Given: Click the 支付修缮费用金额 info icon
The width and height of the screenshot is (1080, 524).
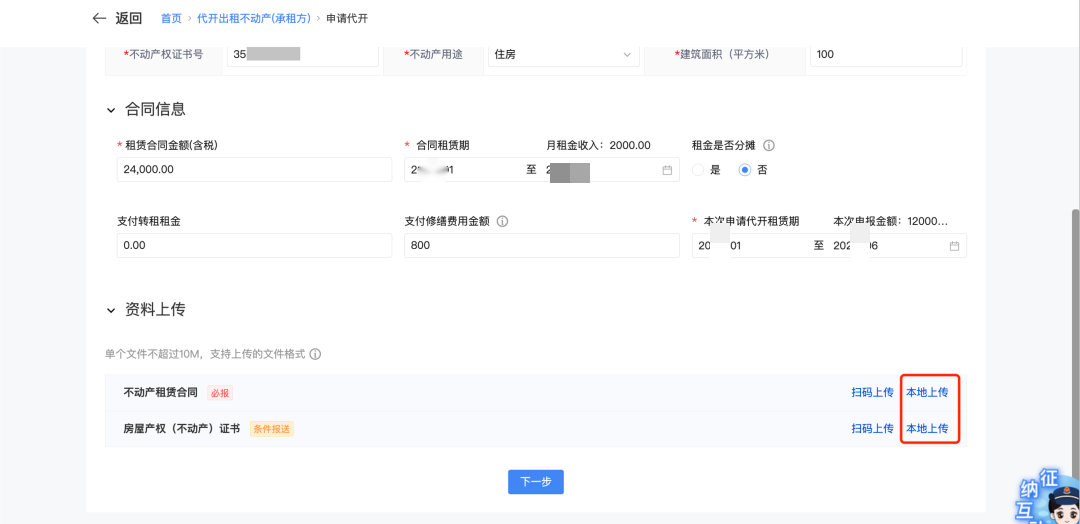Looking at the screenshot, I should click(x=502, y=222).
